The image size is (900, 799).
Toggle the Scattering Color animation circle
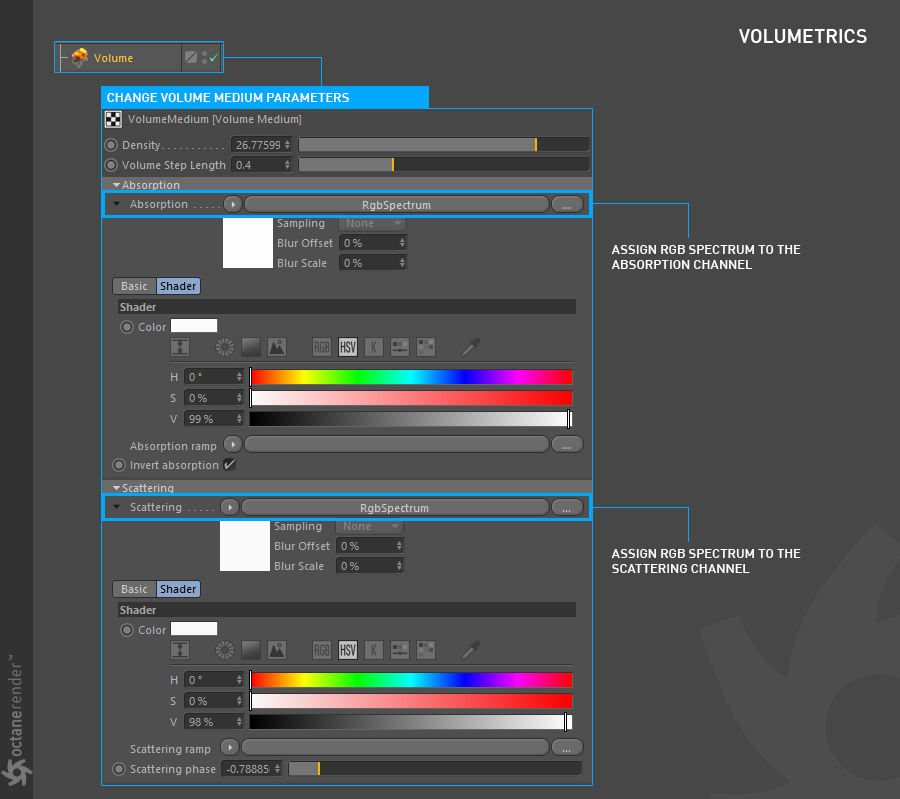point(127,630)
